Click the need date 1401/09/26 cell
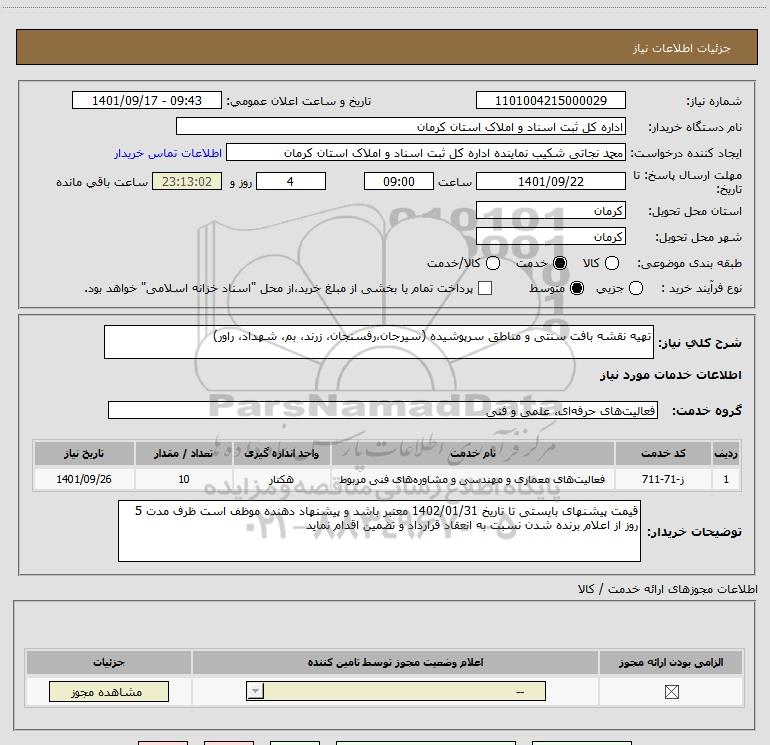This screenshot has height=745, width=770. (84, 479)
